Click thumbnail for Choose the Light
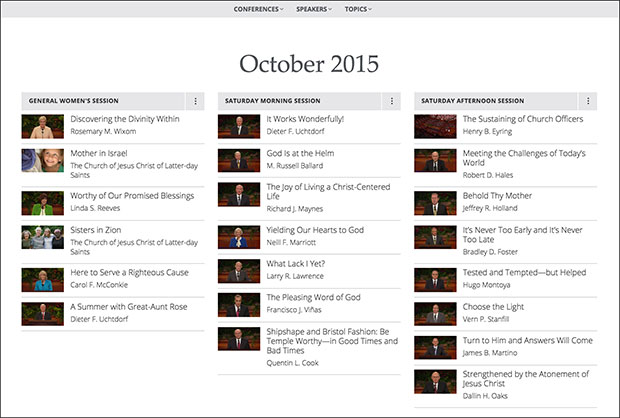The width and height of the screenshot is (620, 418). (435, 314)
